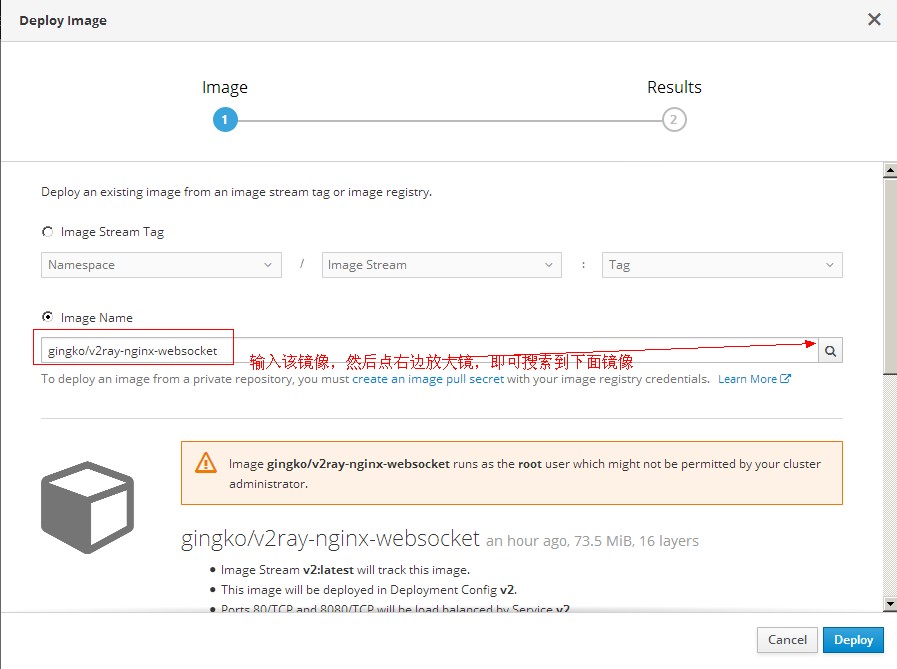Screen dimensions: 897x669
Task: Click the cube image icon
Action: click(88, 507)
